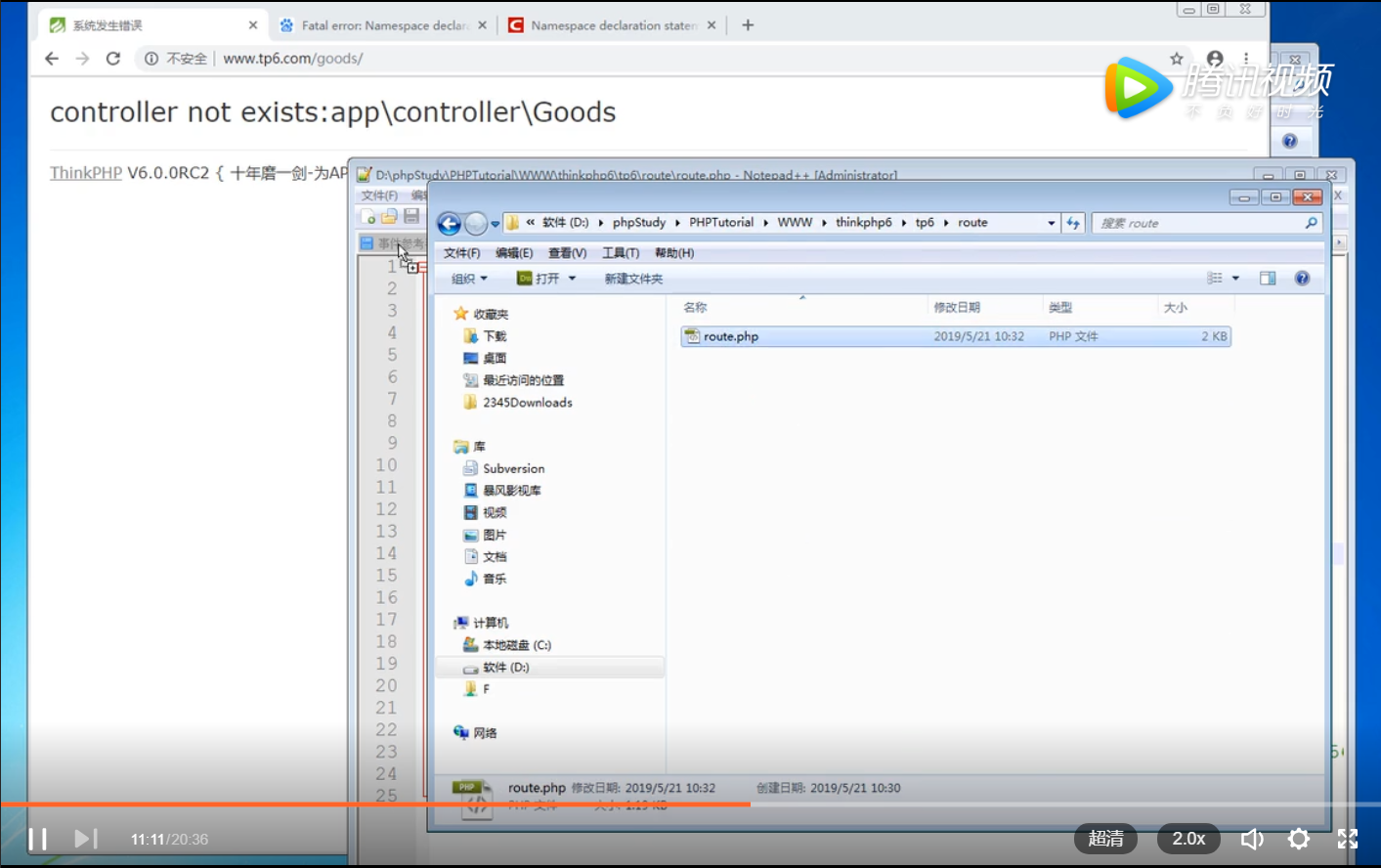Expand the arrow after phpStudy breadcrumb
Image resolution: width=1381 pixels, height=868 pixels.
click(677, 223)
